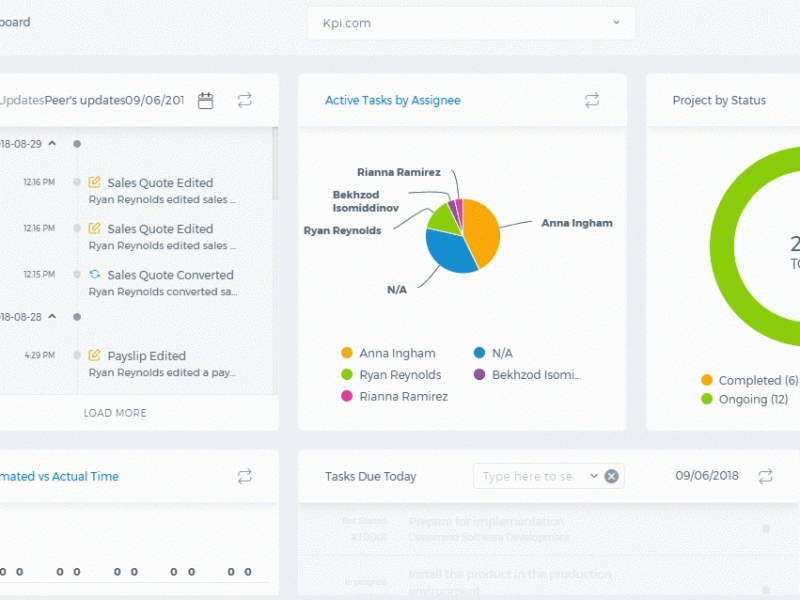The width and height of the screenshot is (800, 600).
Task: Click edit icon beside Payslip Edited
Action: click(x=94, y=355)
